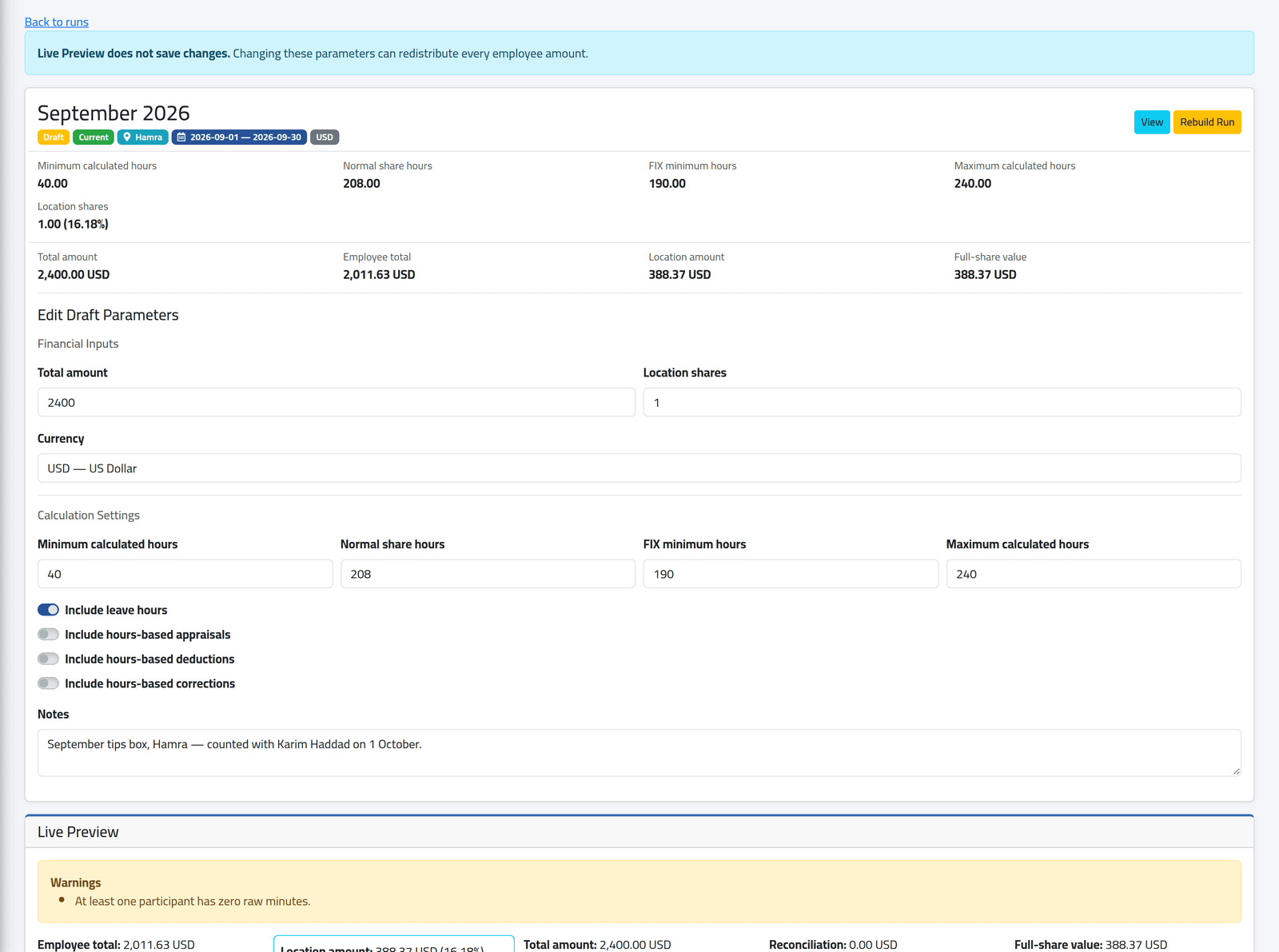Click the calendar icon in date range badge
Screen dimensions: 1279x952
(x=181, y=137)
